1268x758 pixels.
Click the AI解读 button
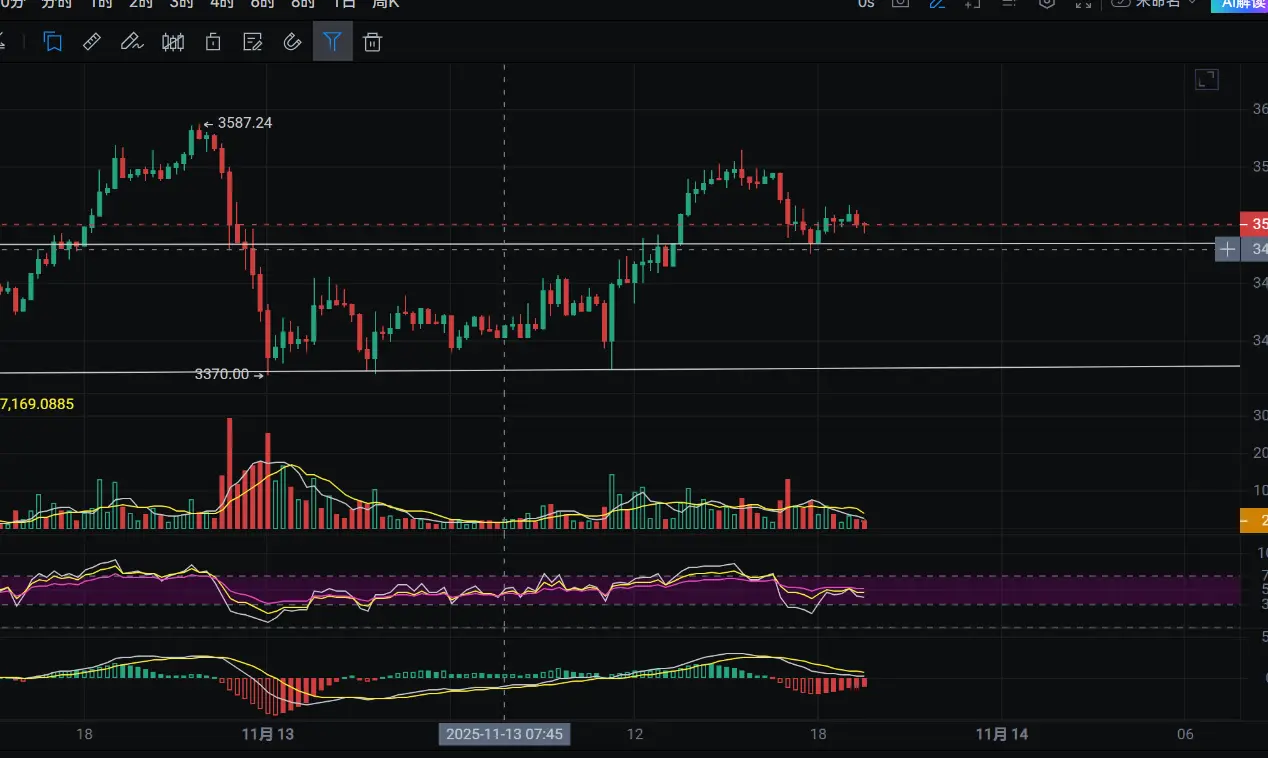[1240, 4]
